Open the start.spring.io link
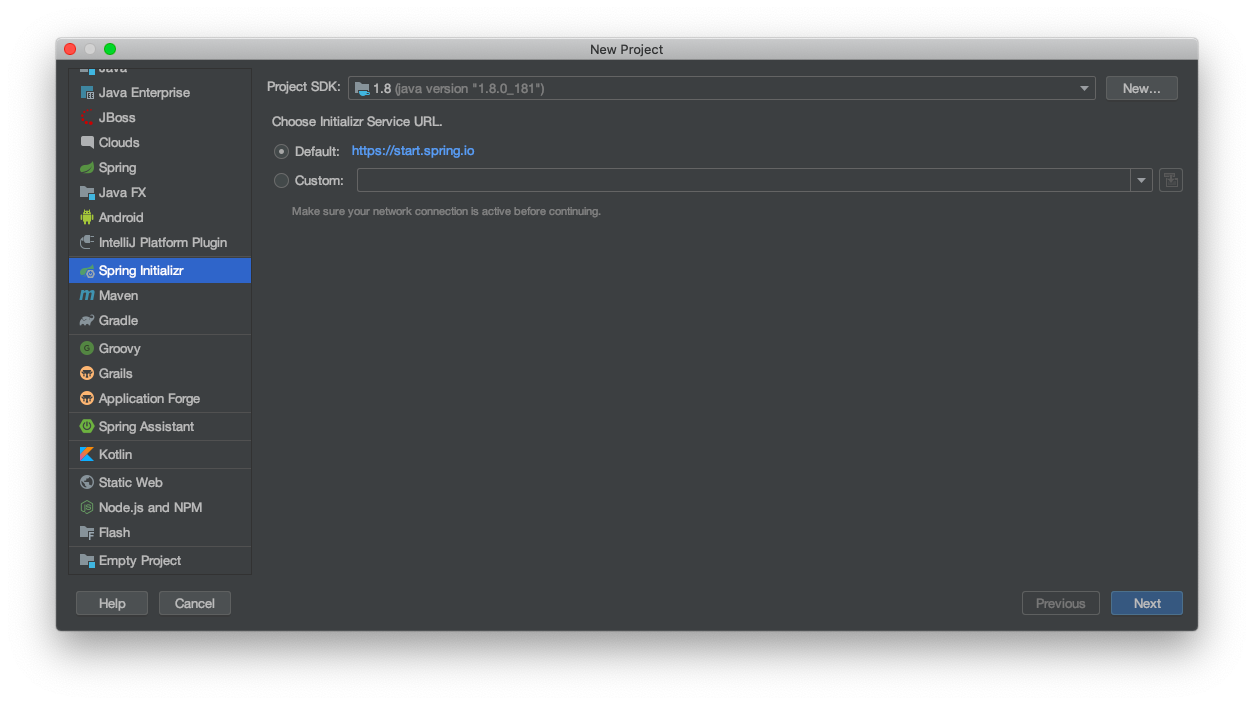Viewport: 1254px width, 705px height. (413, 152)
